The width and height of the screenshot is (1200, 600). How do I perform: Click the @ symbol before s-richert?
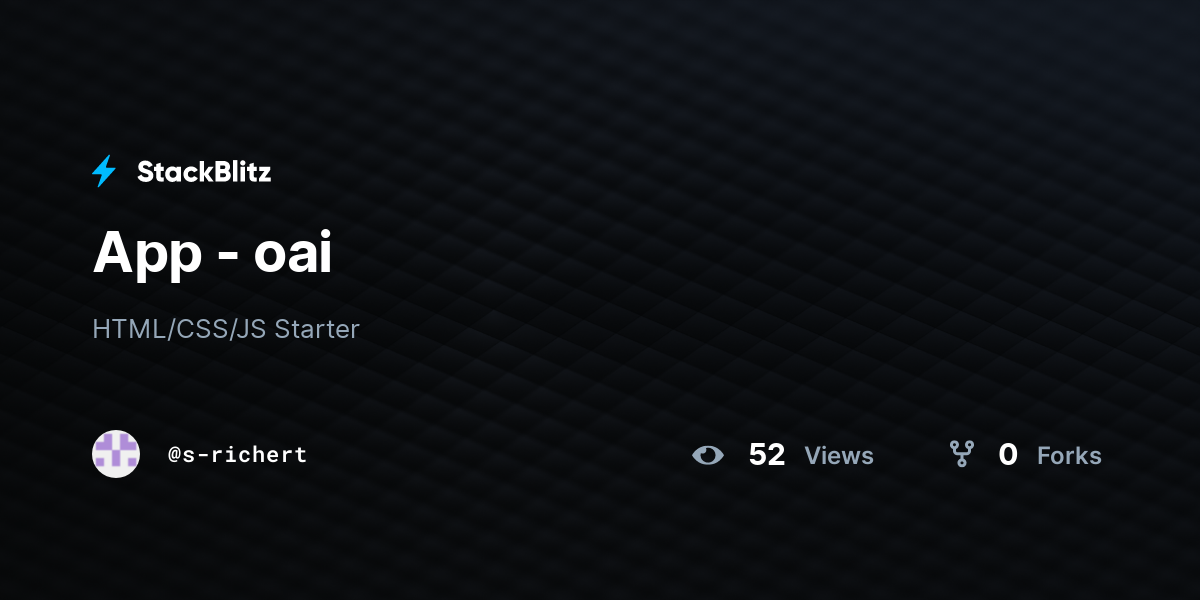coord(174,455)
